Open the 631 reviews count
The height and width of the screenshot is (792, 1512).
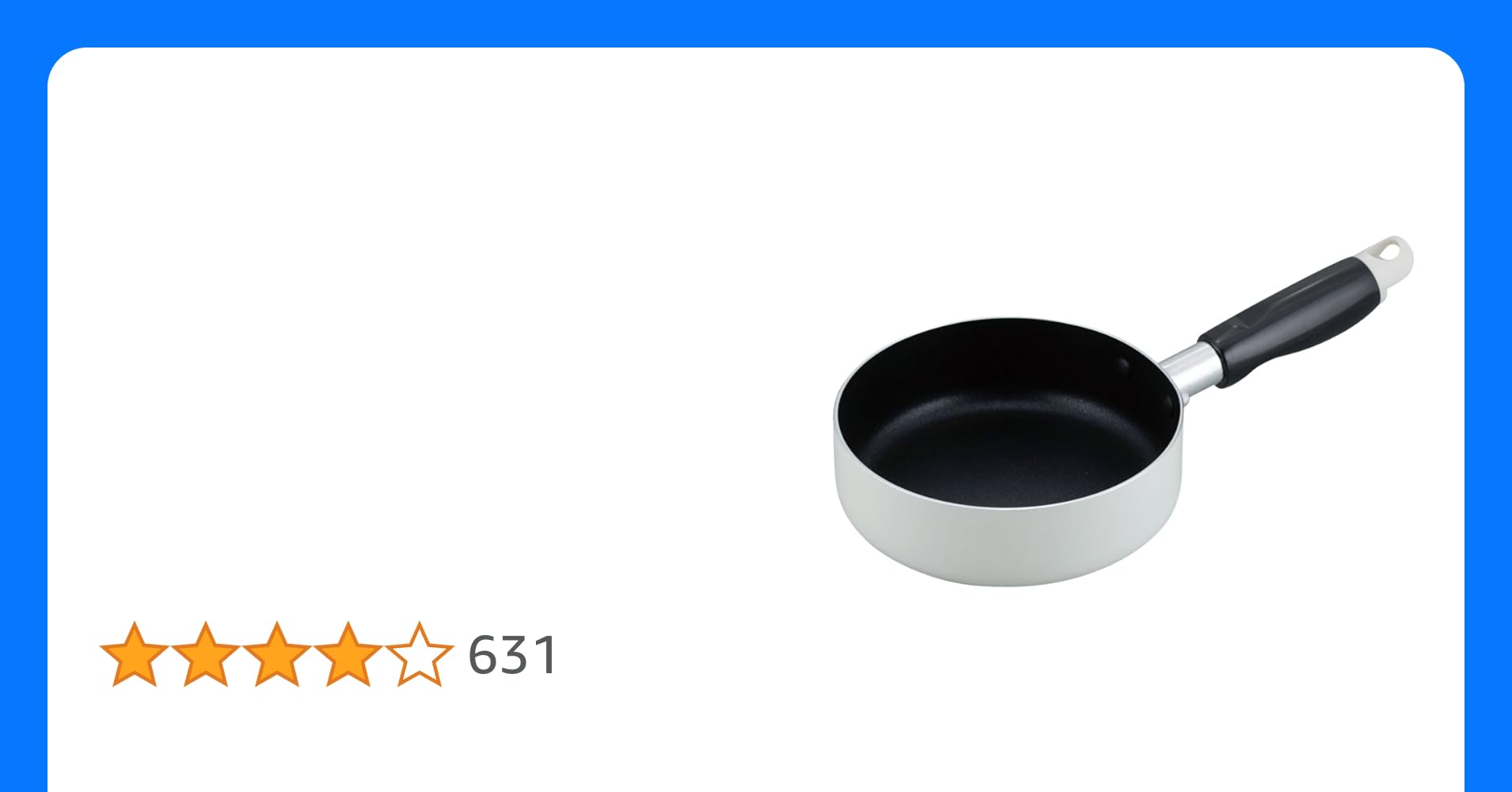click(512, 656)
